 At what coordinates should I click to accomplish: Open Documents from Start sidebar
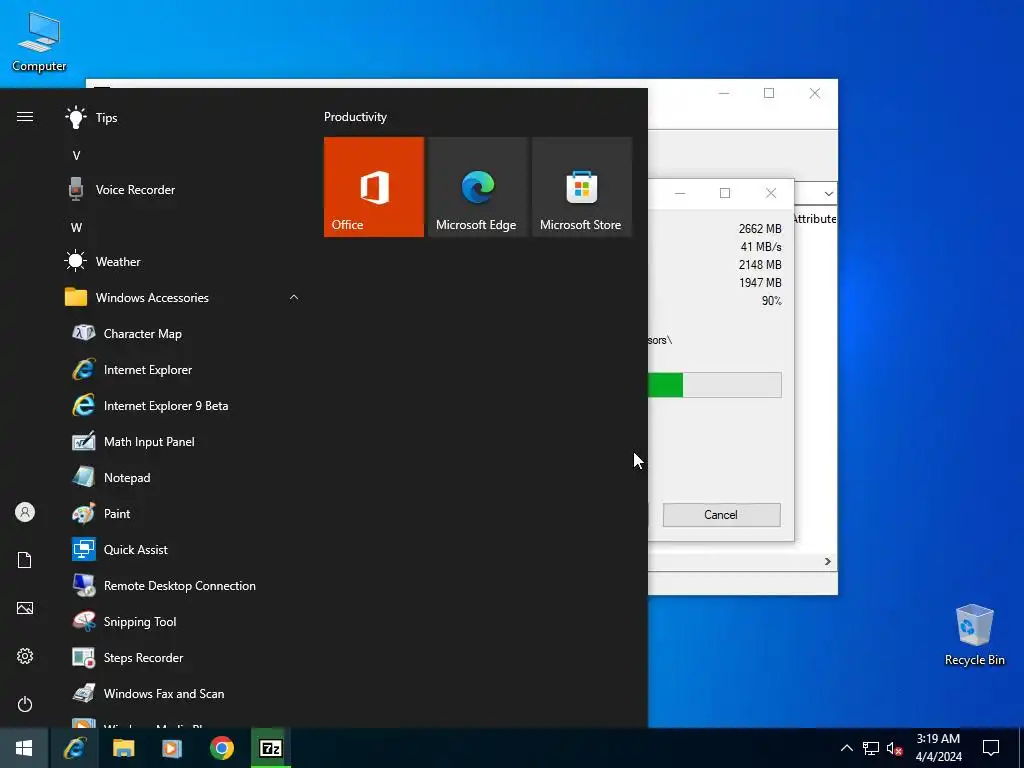tap(25, 560)
